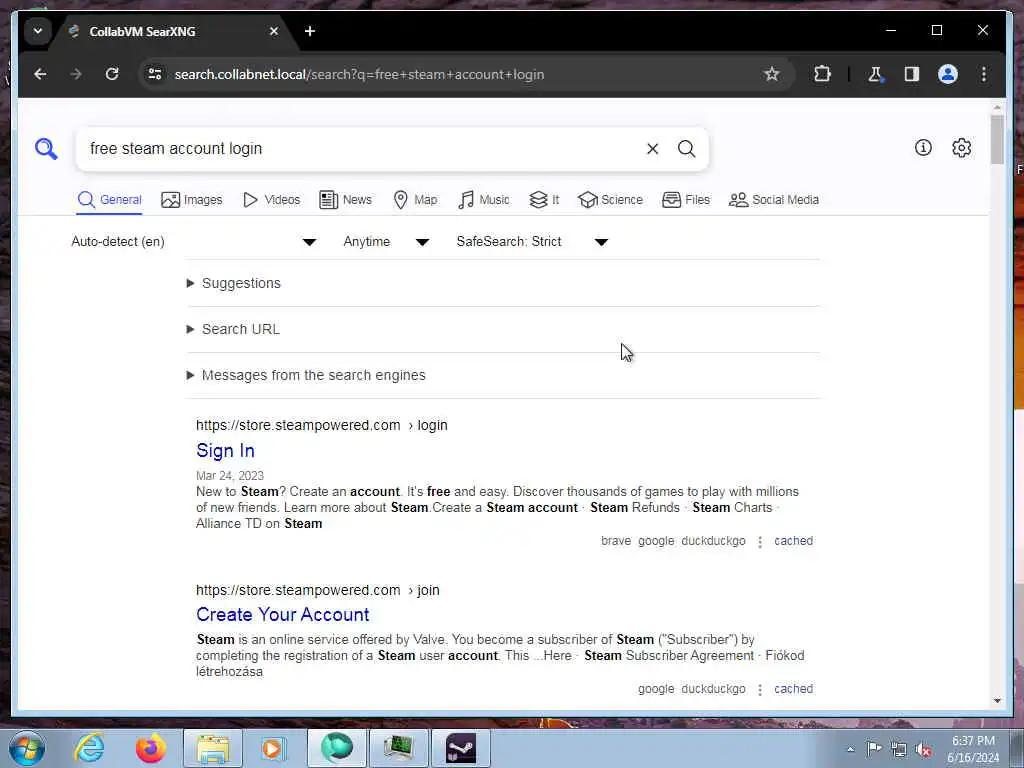Image resolution: width=1024 pixels, height=768 pixels.
Task: Close the CollabVM SearXNG tab
Action: click(274, 31)
